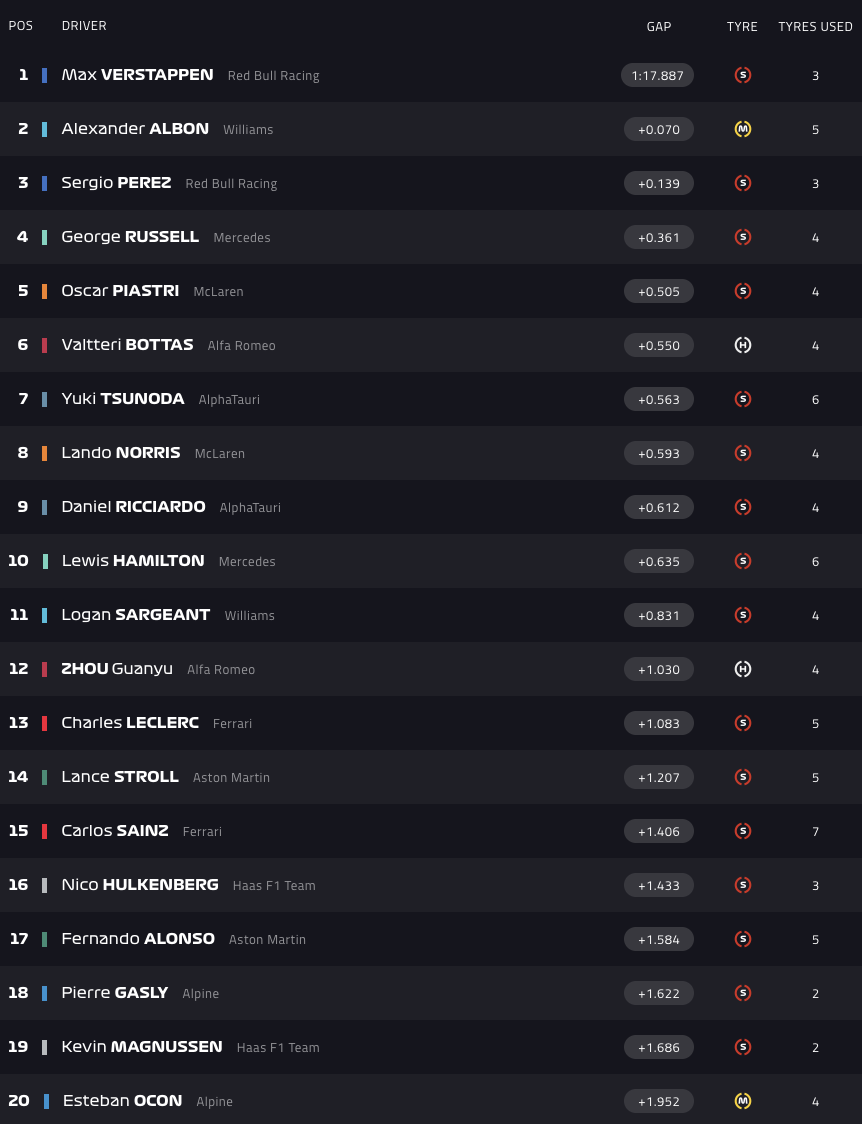Select the Fernando Alonso driver name
The height and width of the screenshot is (1124, 862).
[x=138, y=939]
